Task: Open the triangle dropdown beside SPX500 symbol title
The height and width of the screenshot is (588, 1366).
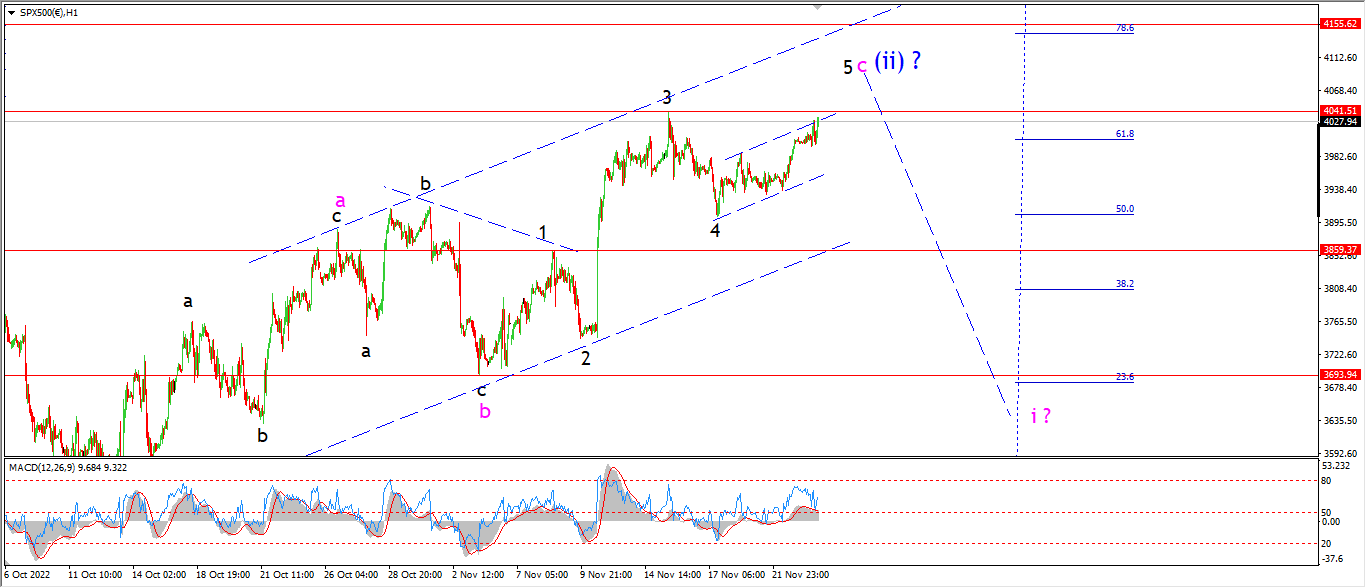Action: 10,11
